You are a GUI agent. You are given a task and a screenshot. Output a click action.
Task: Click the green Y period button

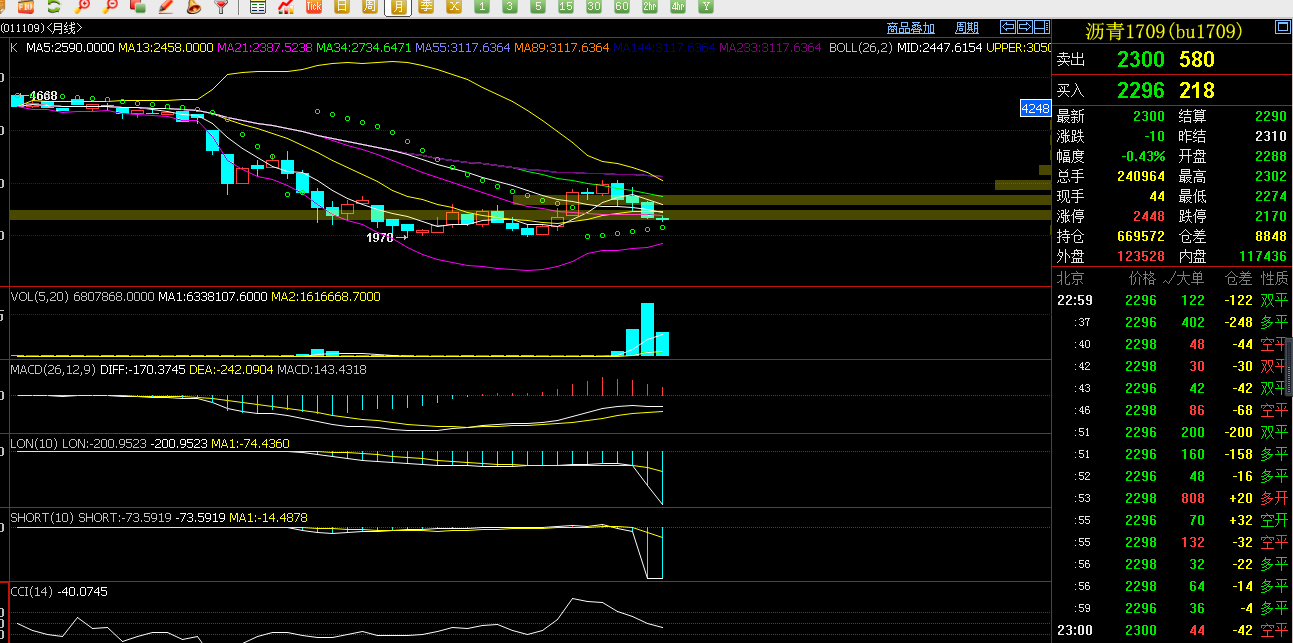pos(706,6)
